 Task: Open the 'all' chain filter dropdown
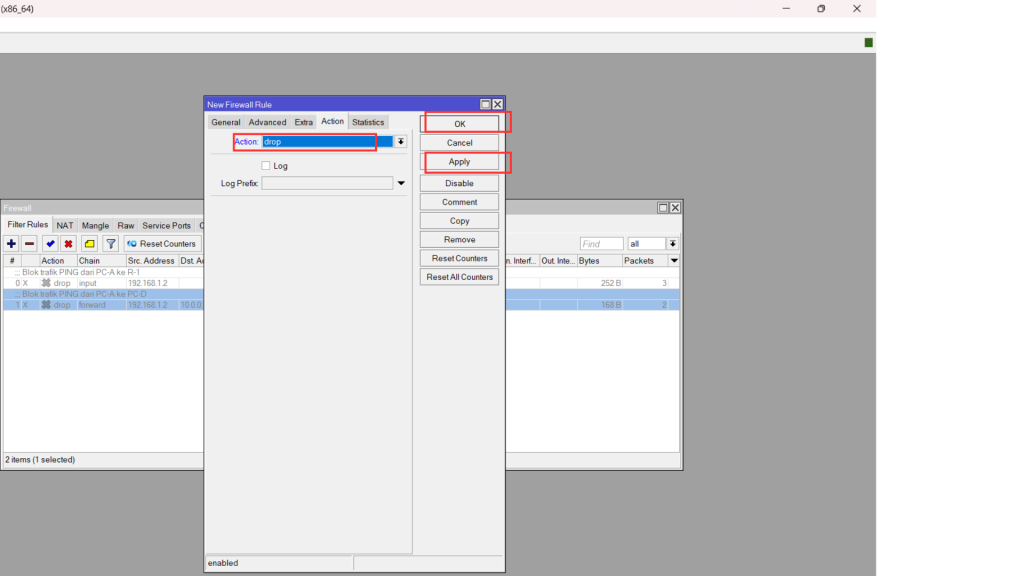point(673,244)
